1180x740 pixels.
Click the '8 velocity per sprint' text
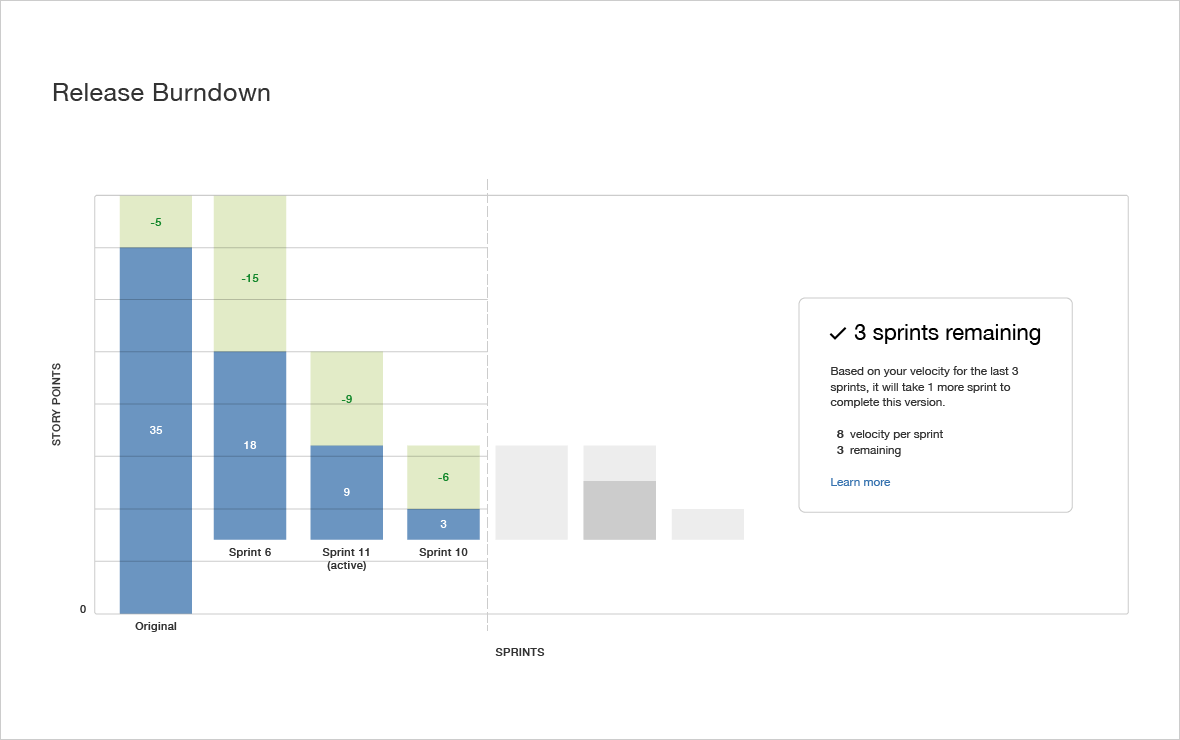[x=890, y=434]
